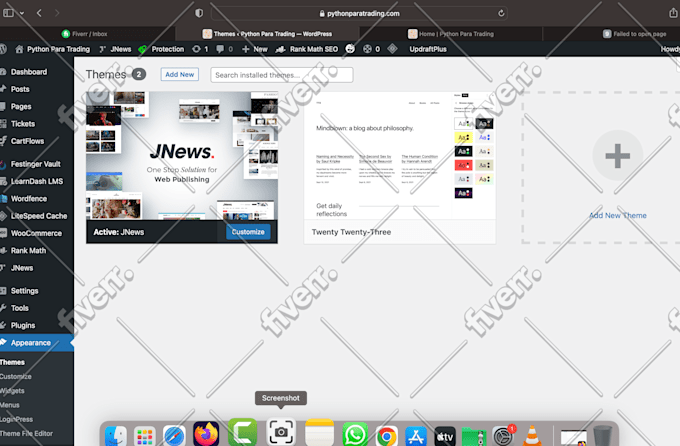Screen dimensions: 680x446
Task: Launch Firefox from the Dock
Action: [x=206, y=434]
